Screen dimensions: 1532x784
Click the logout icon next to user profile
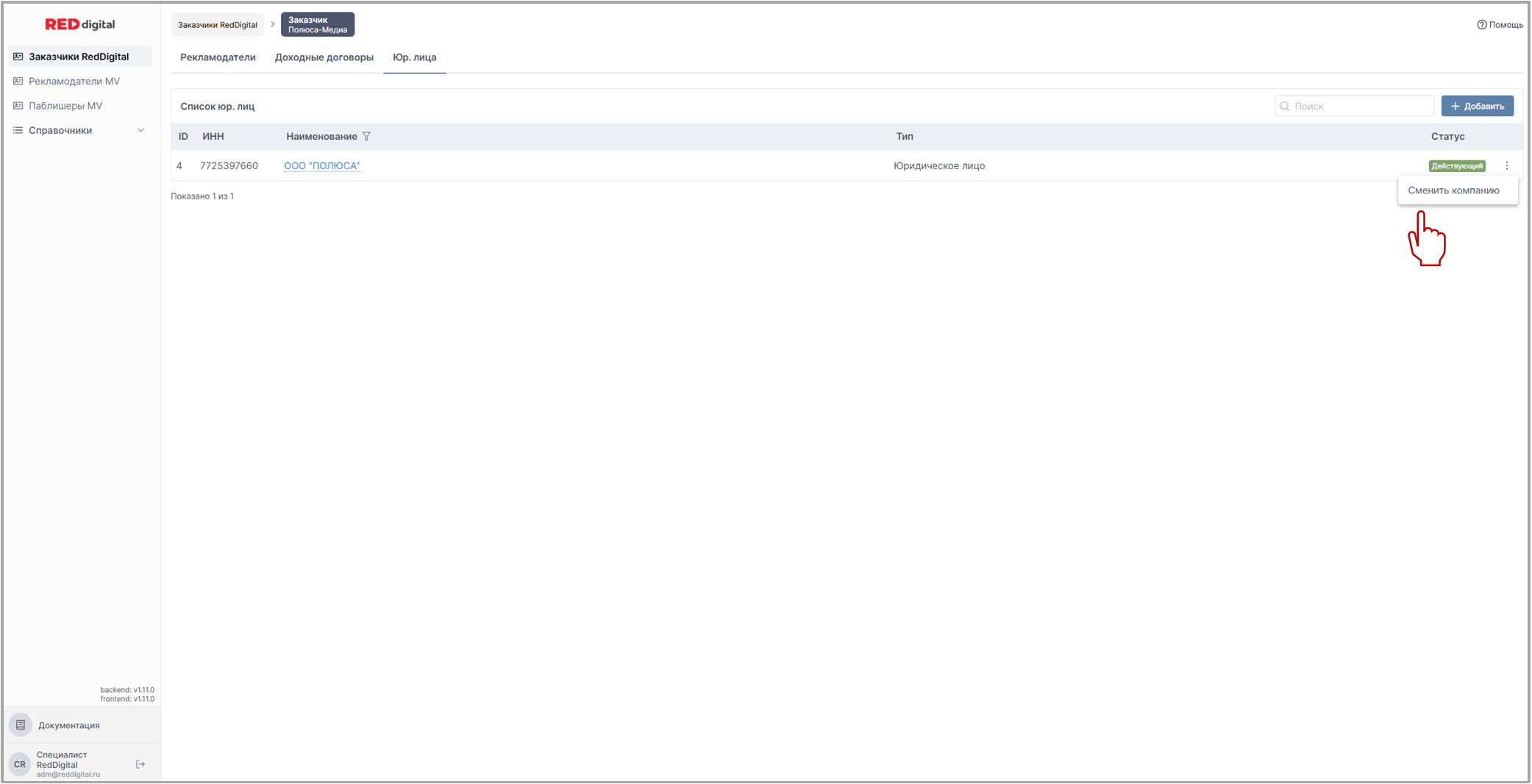140,764
